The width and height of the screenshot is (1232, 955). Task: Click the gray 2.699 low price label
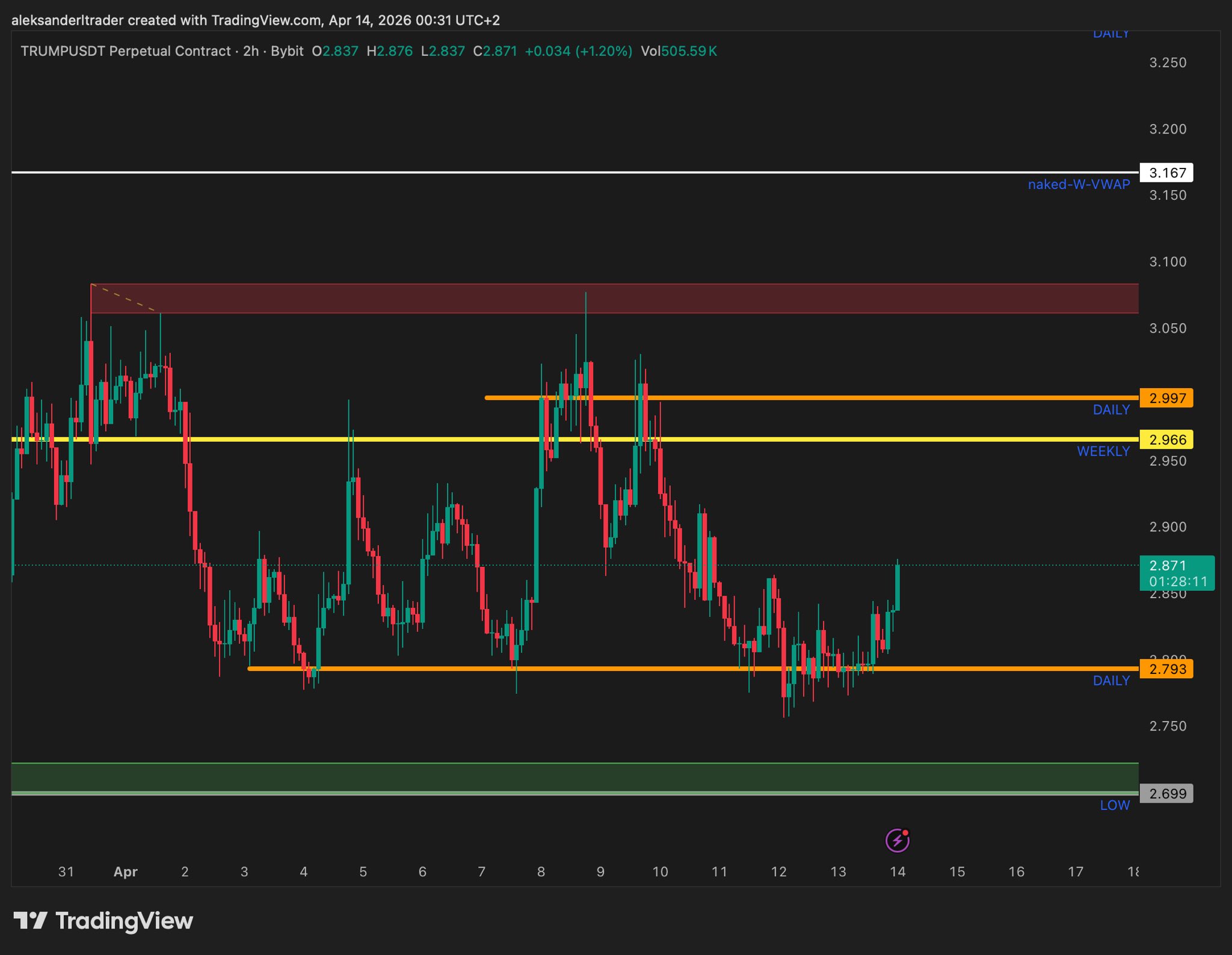point(1166,793)
